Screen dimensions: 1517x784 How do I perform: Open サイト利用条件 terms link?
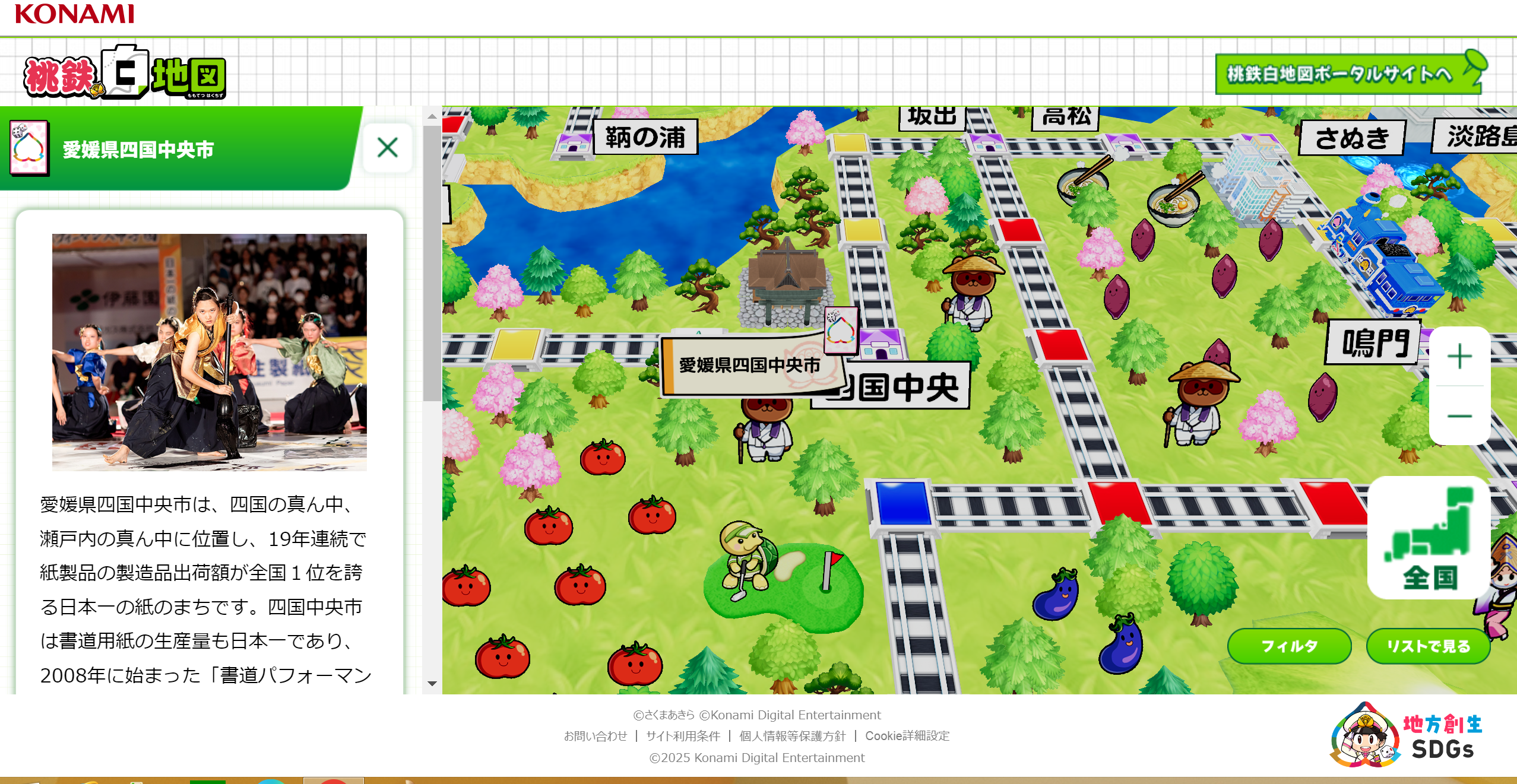tap(683, 736)
